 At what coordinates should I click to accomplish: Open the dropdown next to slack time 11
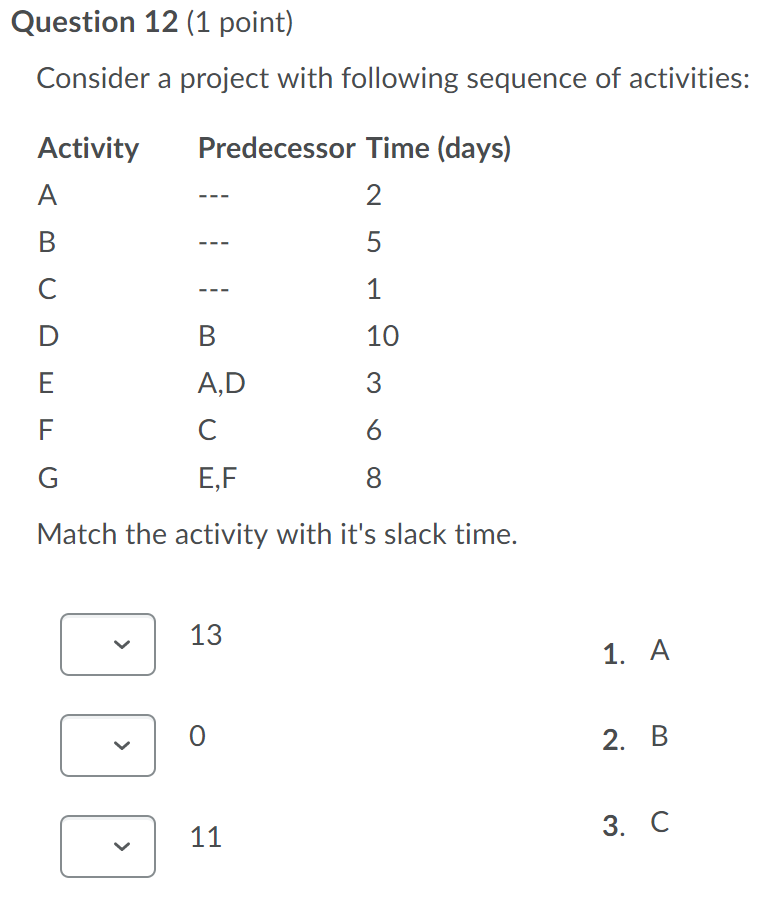click(107, 847)
